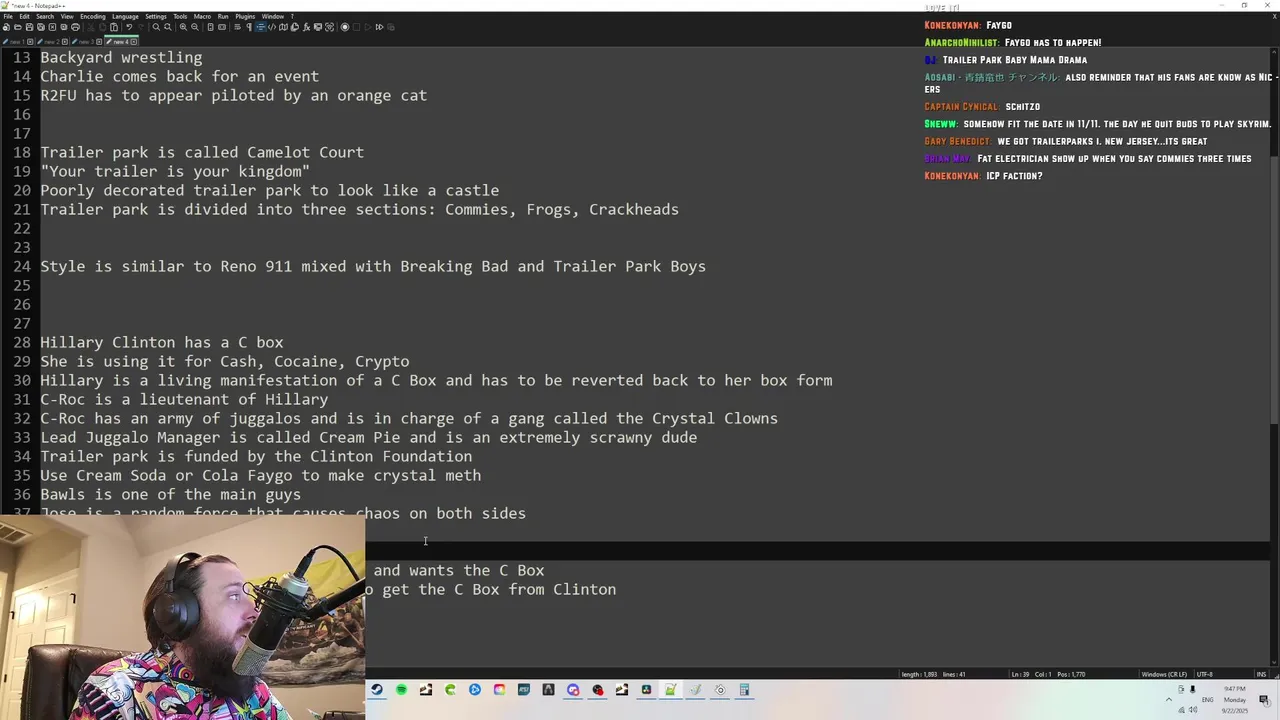Open Find with the magnifier icon
Image resolution: width=1280 pixels, height=720 pixels.
pos(156,27)
